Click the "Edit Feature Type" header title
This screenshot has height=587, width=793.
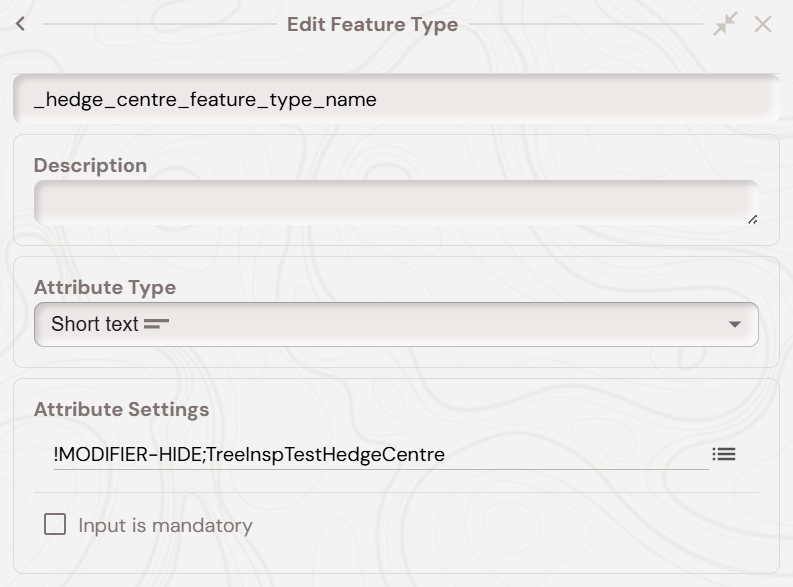coord(372,24)
